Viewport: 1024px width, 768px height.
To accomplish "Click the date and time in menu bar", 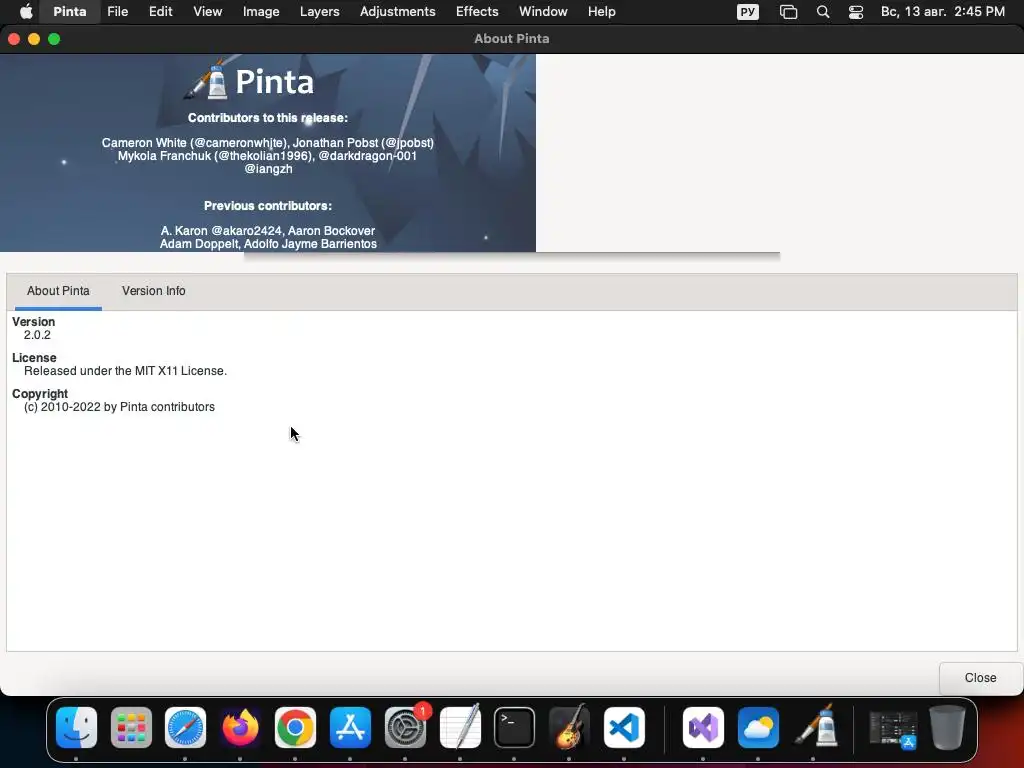I will tap(942, 12).
